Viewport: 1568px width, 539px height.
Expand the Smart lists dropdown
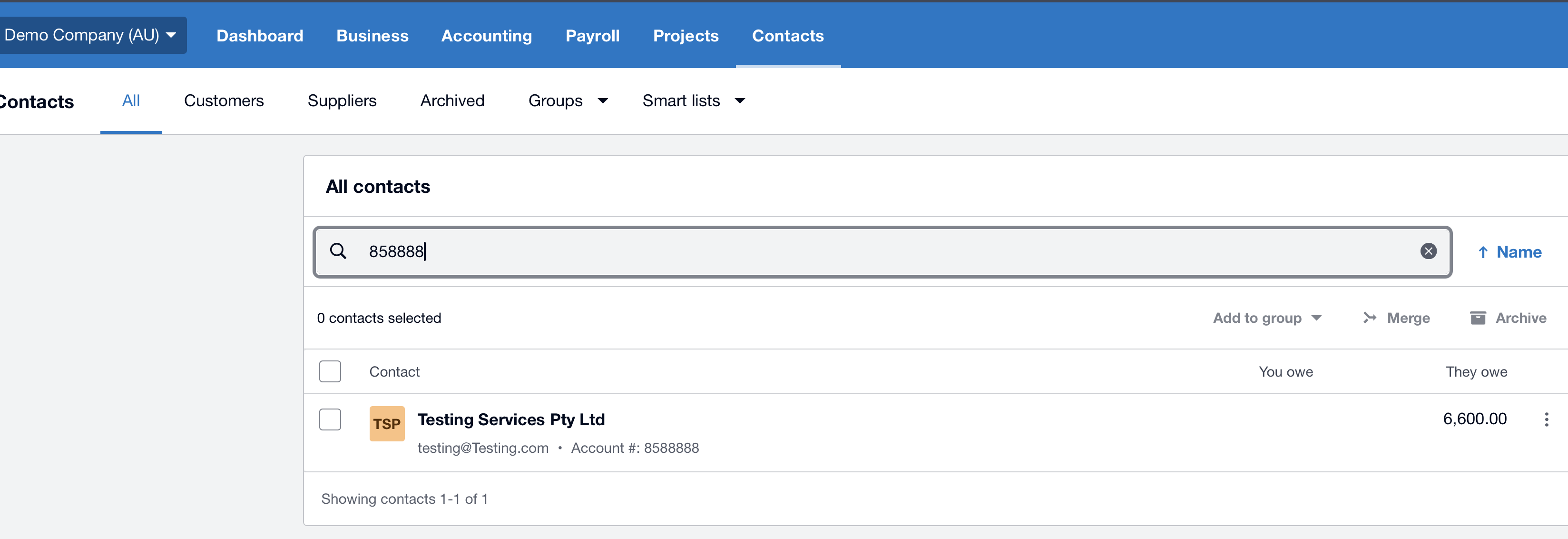pos(693,101)
